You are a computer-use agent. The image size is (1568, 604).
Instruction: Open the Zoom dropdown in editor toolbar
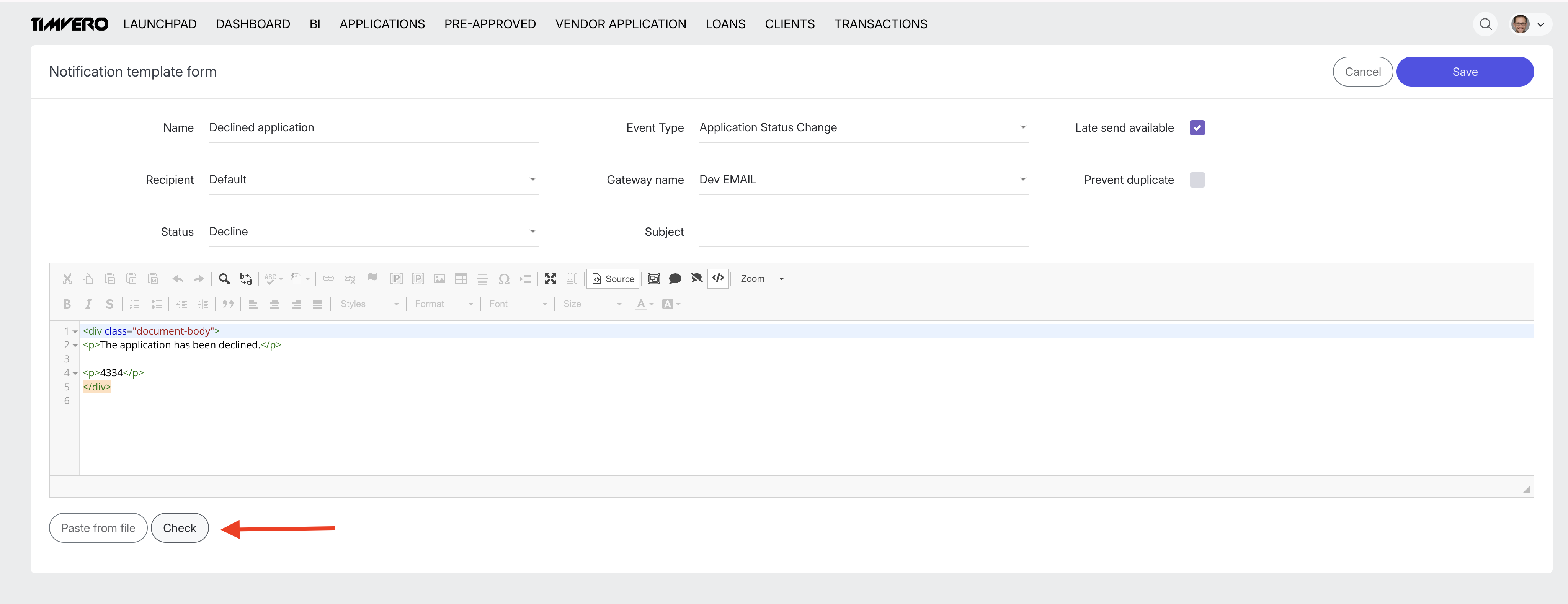[761, 279]
